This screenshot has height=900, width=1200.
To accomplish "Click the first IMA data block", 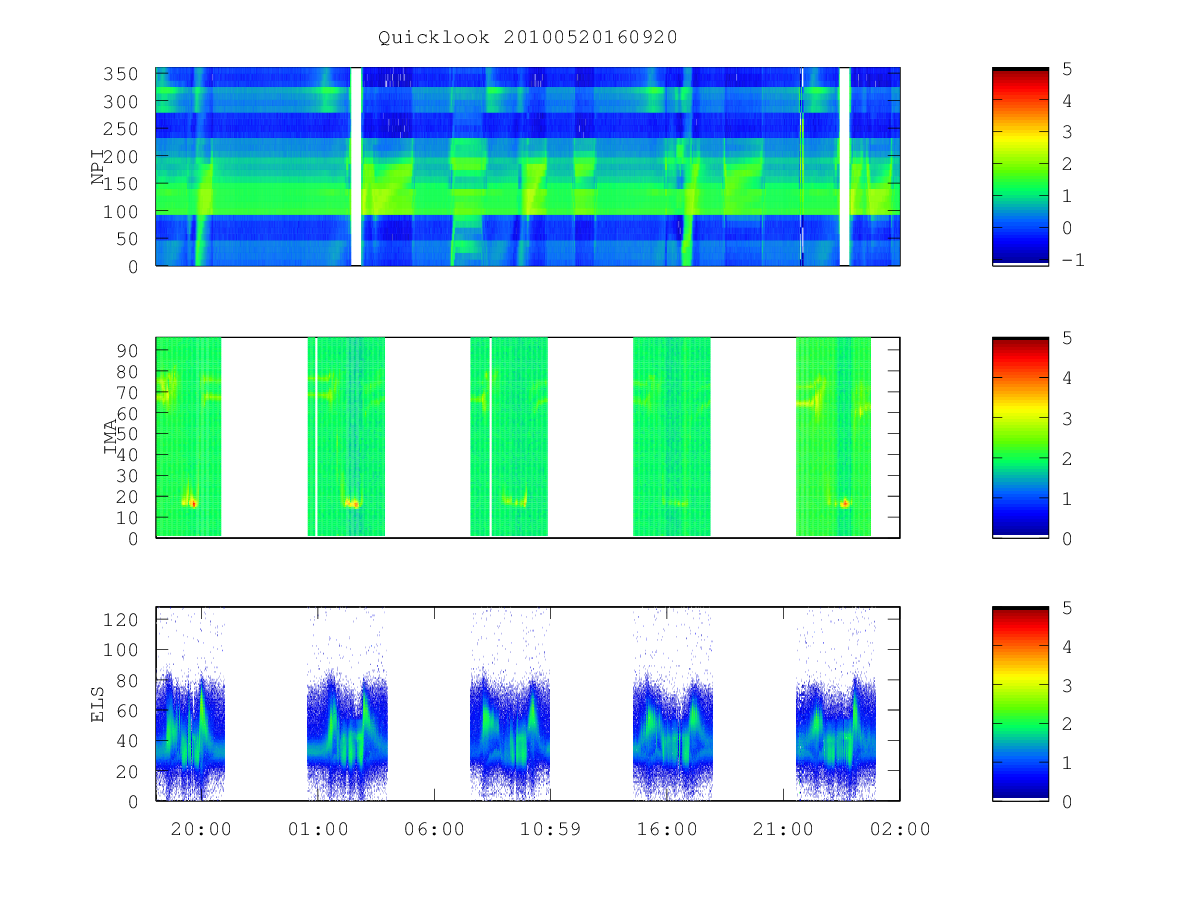I will 189,437.
